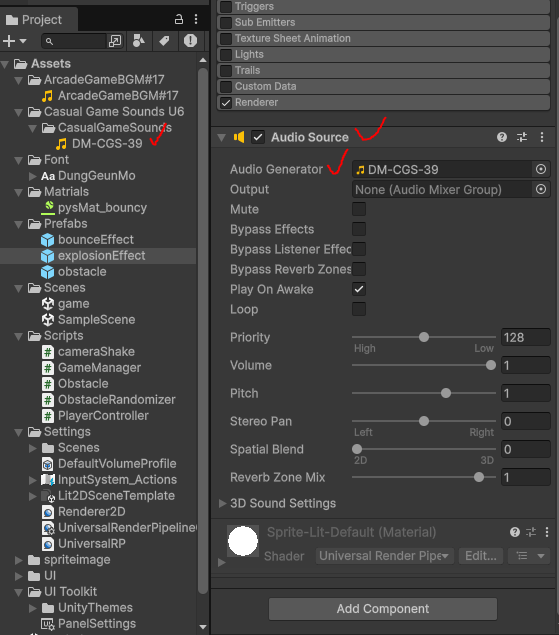The height and width of the screenshot is (635, 559).
Task: Open the Texture Sheet Animation module
Action: (x=384, y=38)
